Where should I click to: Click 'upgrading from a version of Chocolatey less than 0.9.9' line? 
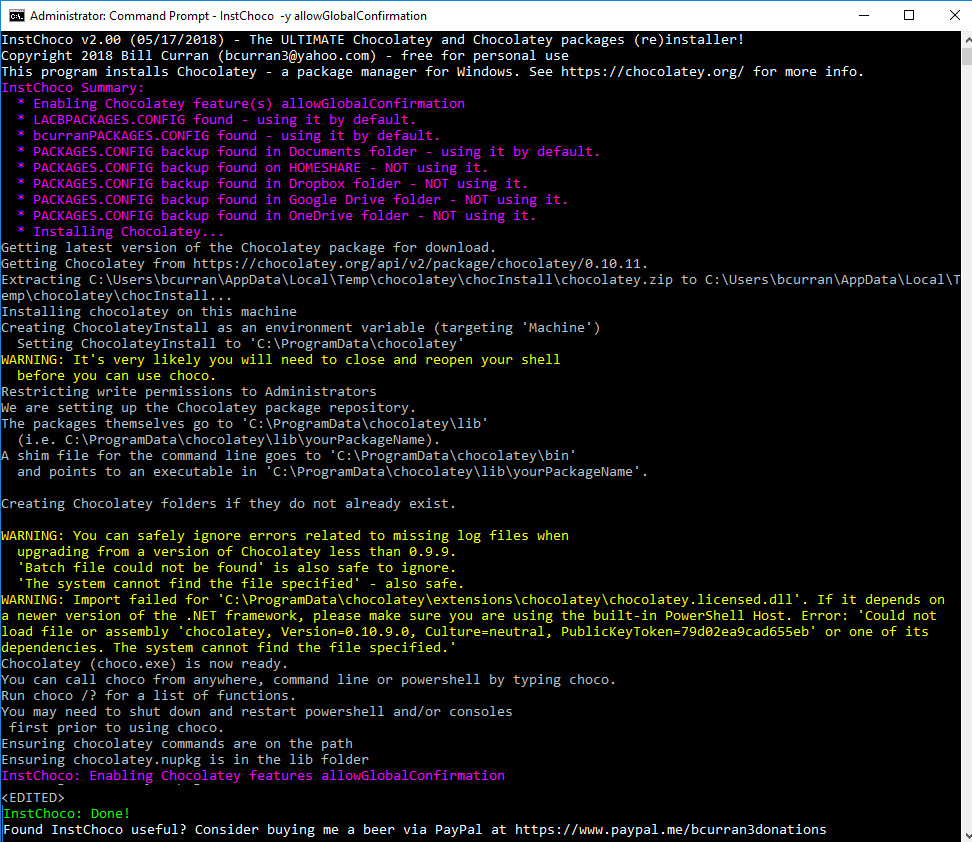[x=237, y=552]
